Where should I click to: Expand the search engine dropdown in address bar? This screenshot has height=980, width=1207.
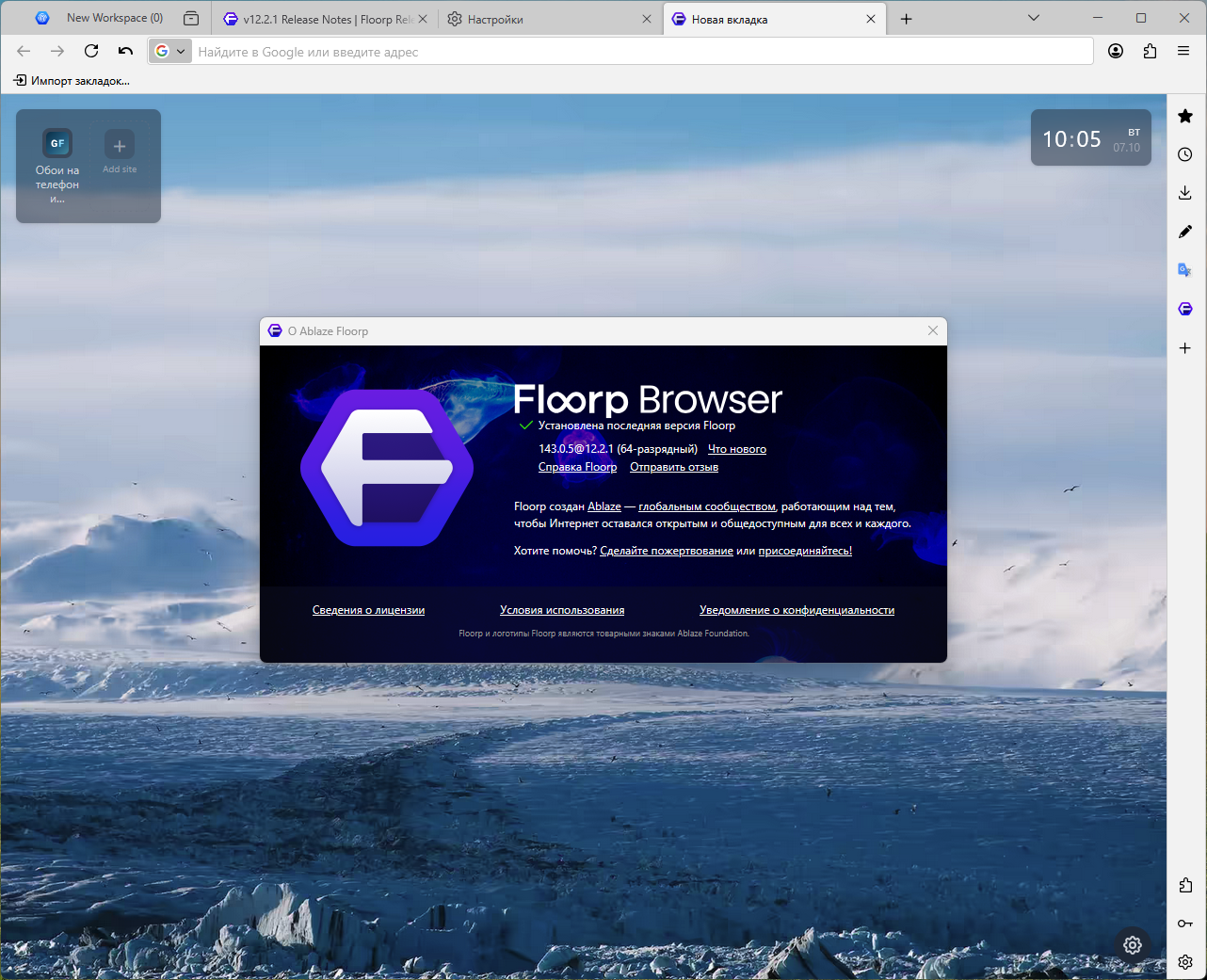click(x=170, y=52)
